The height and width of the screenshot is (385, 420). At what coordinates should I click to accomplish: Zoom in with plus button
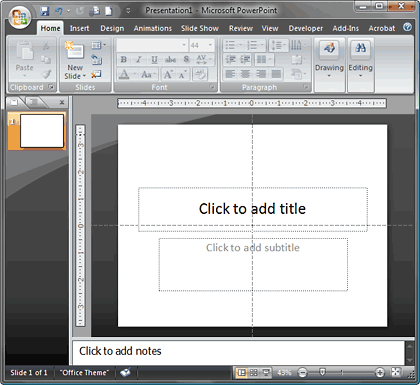(379, 372)
